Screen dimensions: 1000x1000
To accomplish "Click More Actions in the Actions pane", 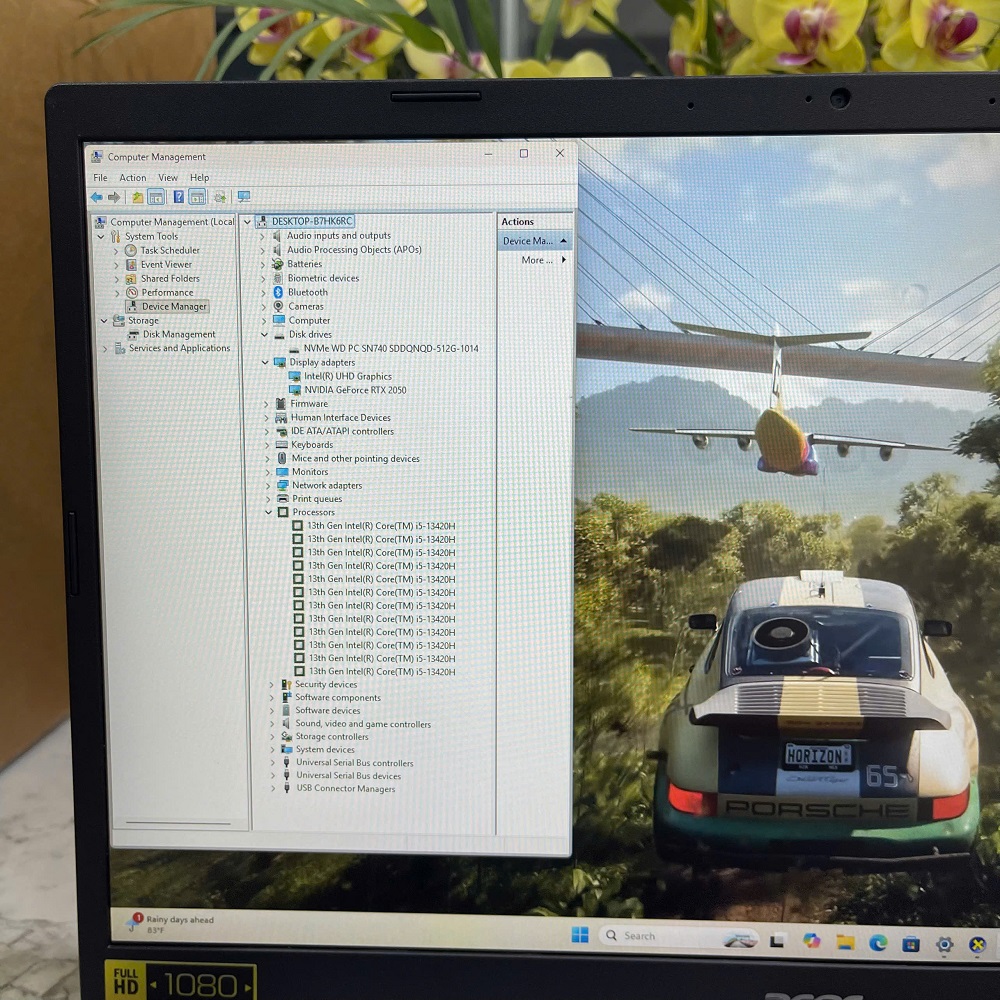I will click(x=542, y=260).
